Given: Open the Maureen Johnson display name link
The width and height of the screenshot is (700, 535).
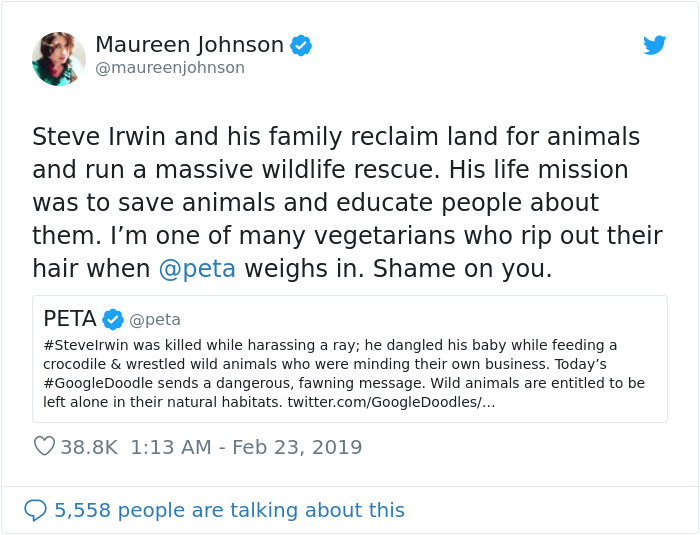Looking at the screenshot, I should [x=189, y=45].
